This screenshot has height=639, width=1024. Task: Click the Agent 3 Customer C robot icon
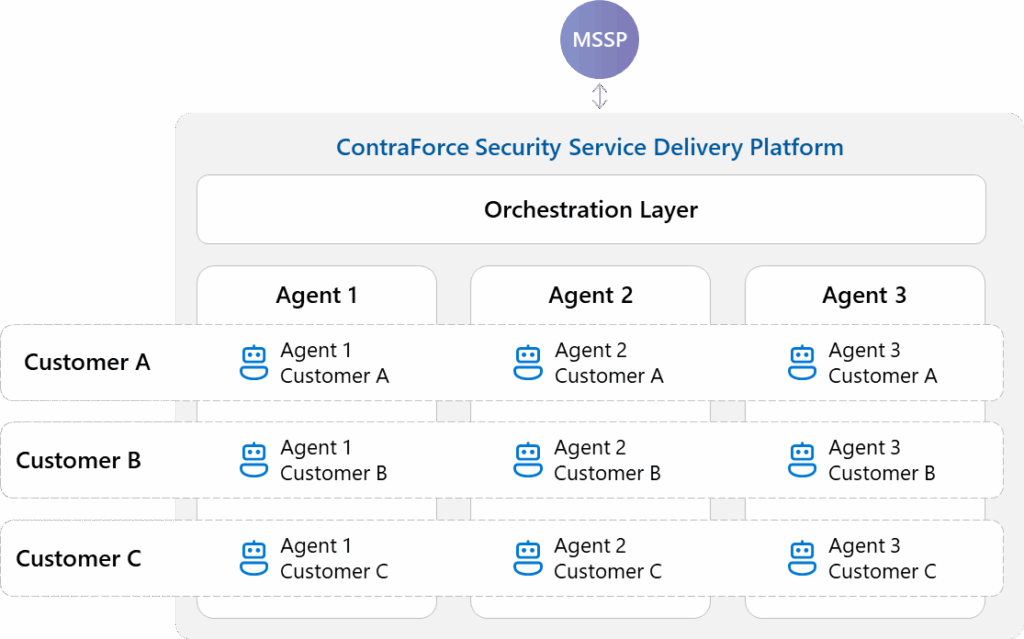pyautogui.click(x=802, y=557)
